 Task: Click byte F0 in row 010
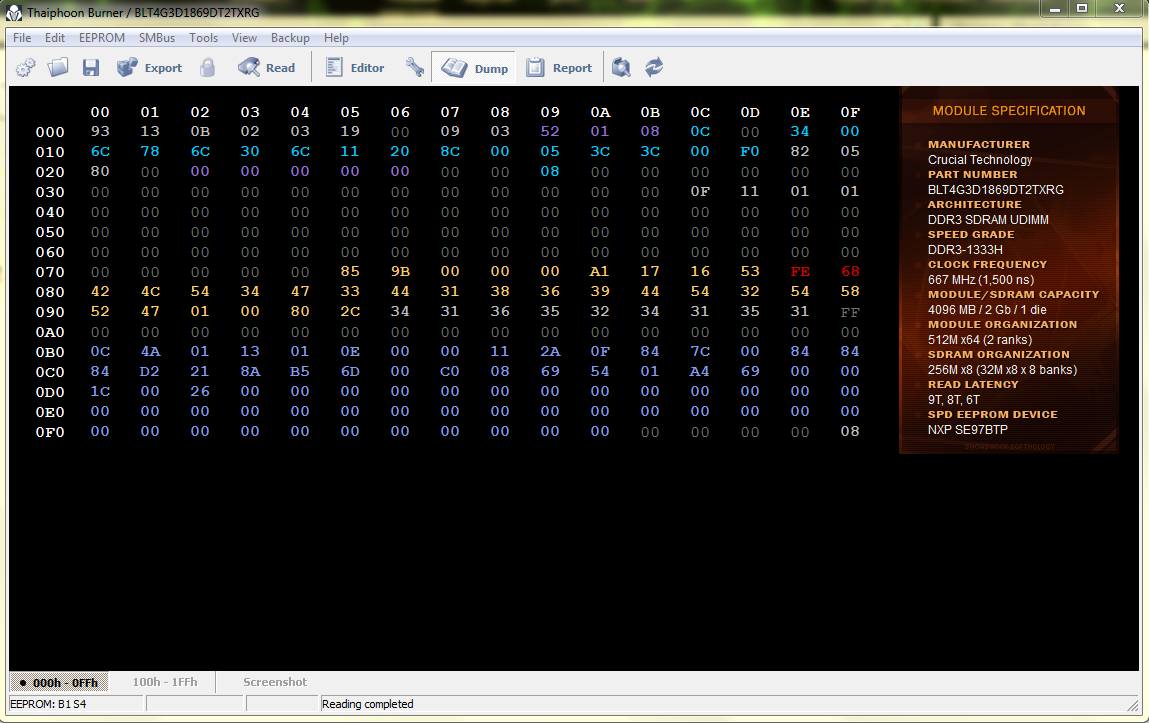tap(750, 151)
